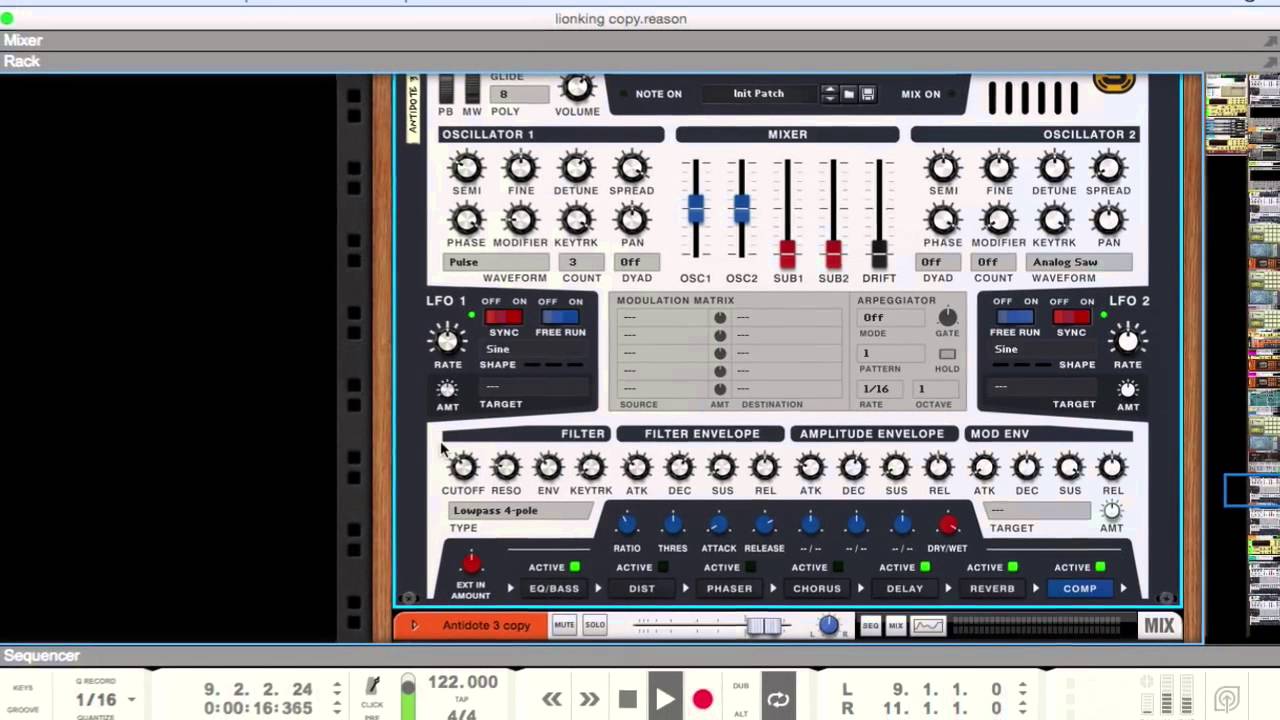This screenshot has height=720, width=1280.
Task: Toggle the loop button in transport
Action: coord(778,699)
